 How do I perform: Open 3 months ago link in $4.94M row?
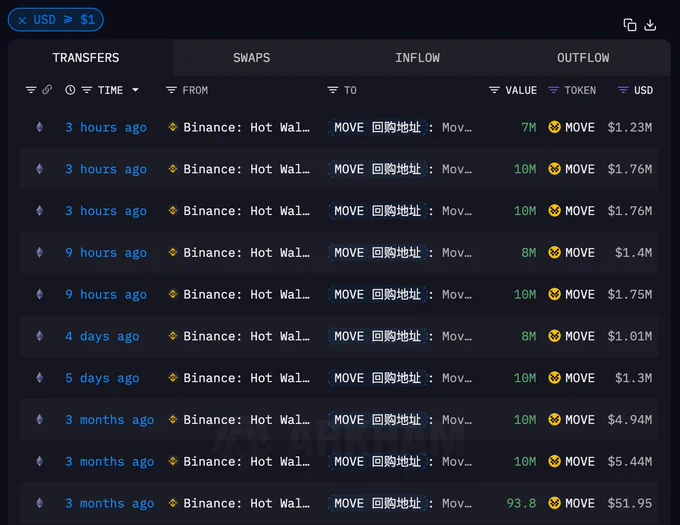tap(110, 420)
